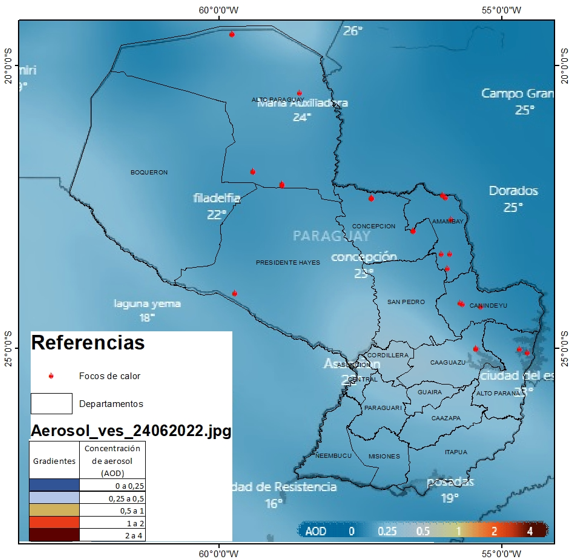Select the tan 0,5 a 1 swatch
This screenshot has height=559, width=571.
[54, 510]
